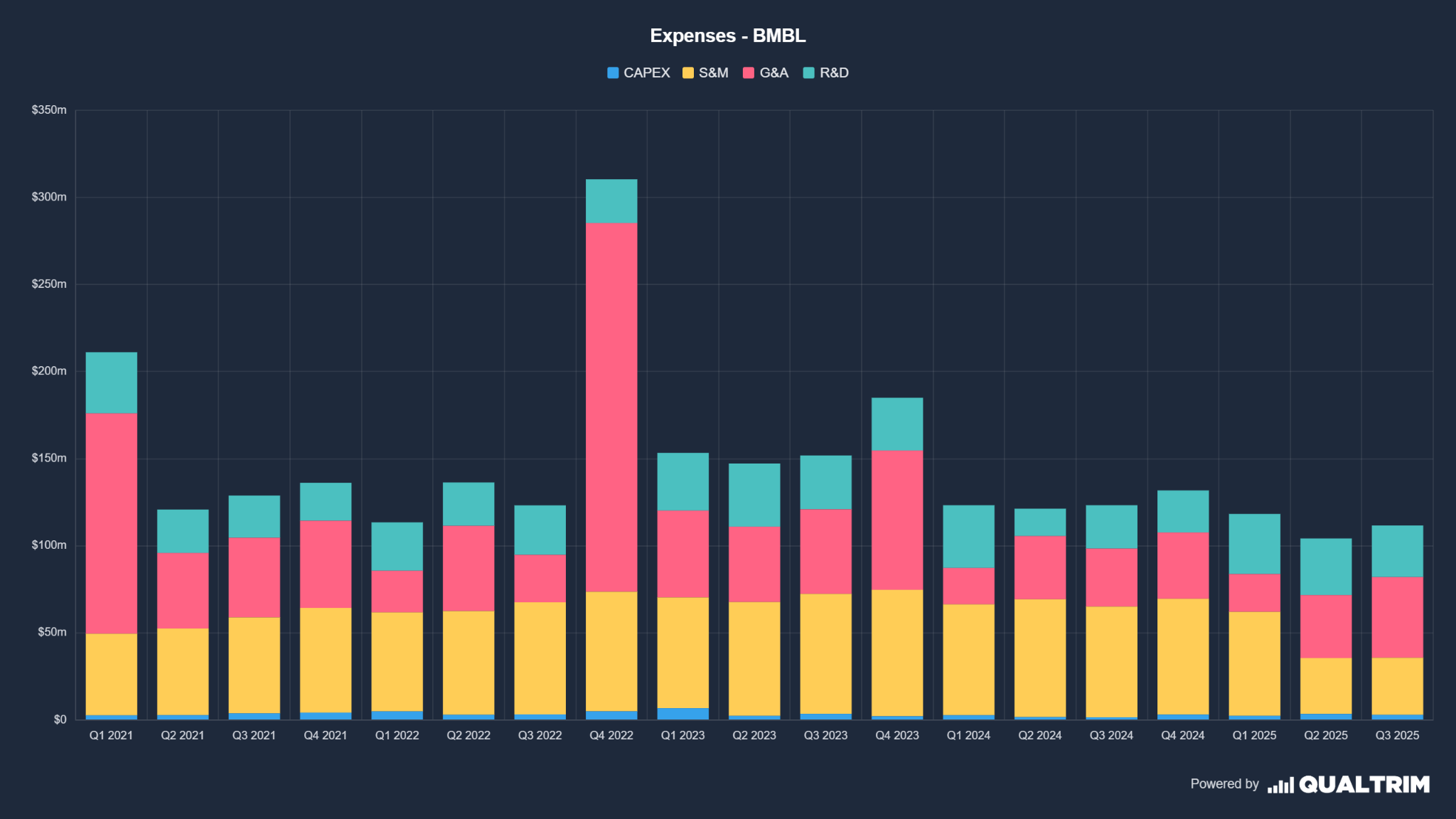This screenshot has height=819, width=1456.
Task: Toggle the CAPEX legend swatch
Action: click(613, 73)
